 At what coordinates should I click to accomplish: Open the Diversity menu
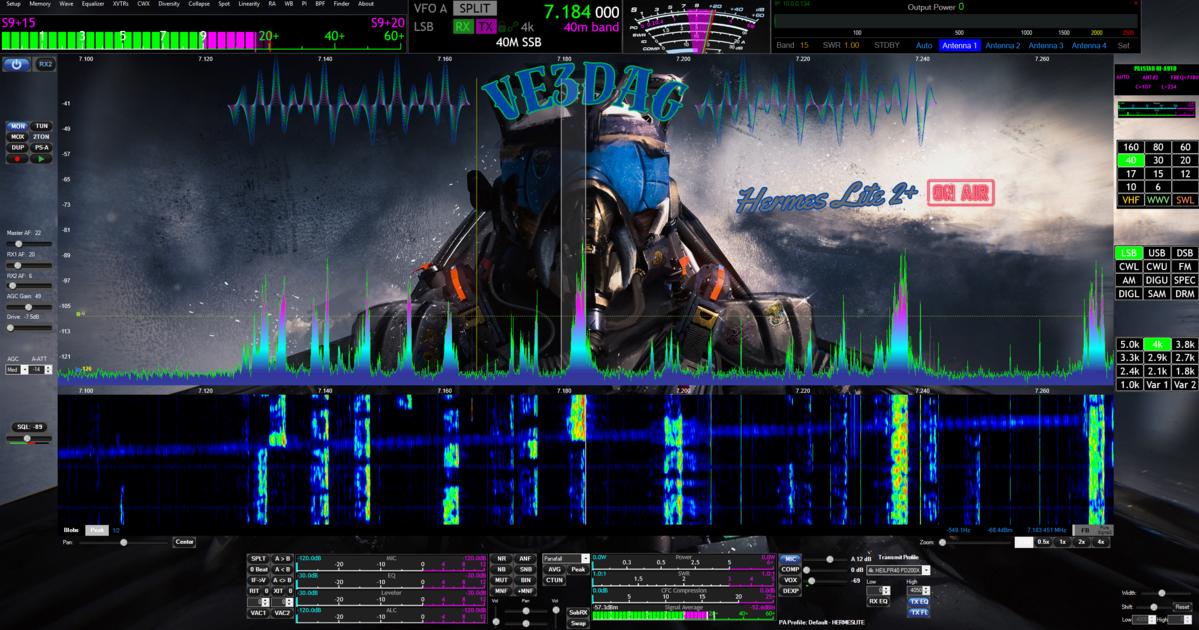[x=169, y=4]
